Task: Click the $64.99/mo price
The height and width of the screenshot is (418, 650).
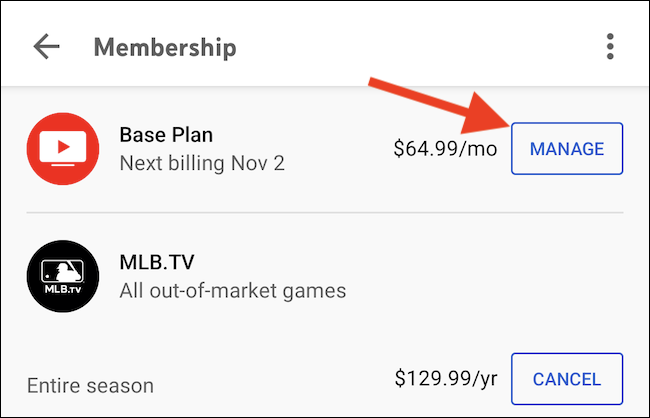Action: [445, 149]
